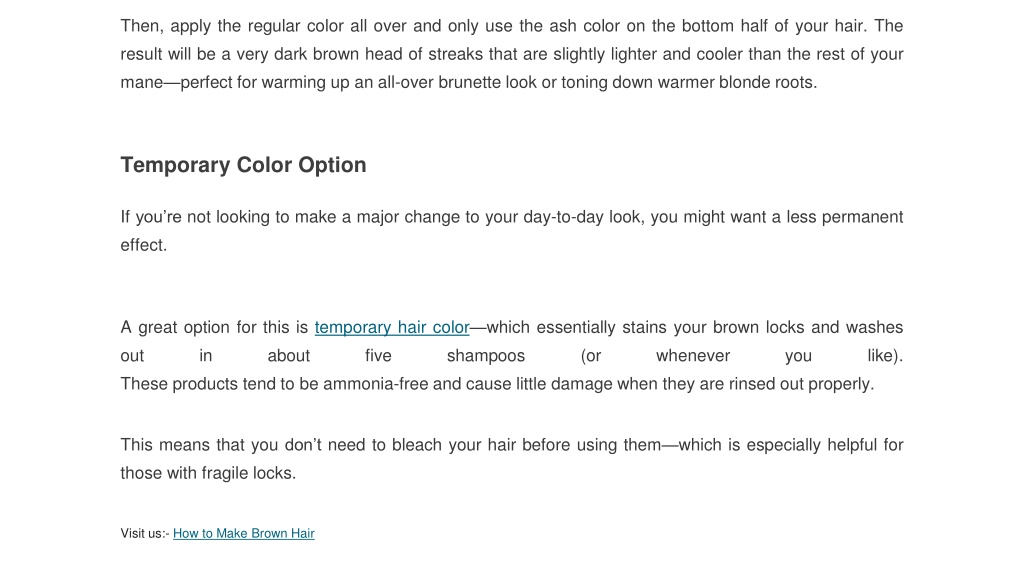Click the paragraph beginning "If you're not looking"
The height and width of the screenshot is (576, 1024).
[x=511, y=231]
